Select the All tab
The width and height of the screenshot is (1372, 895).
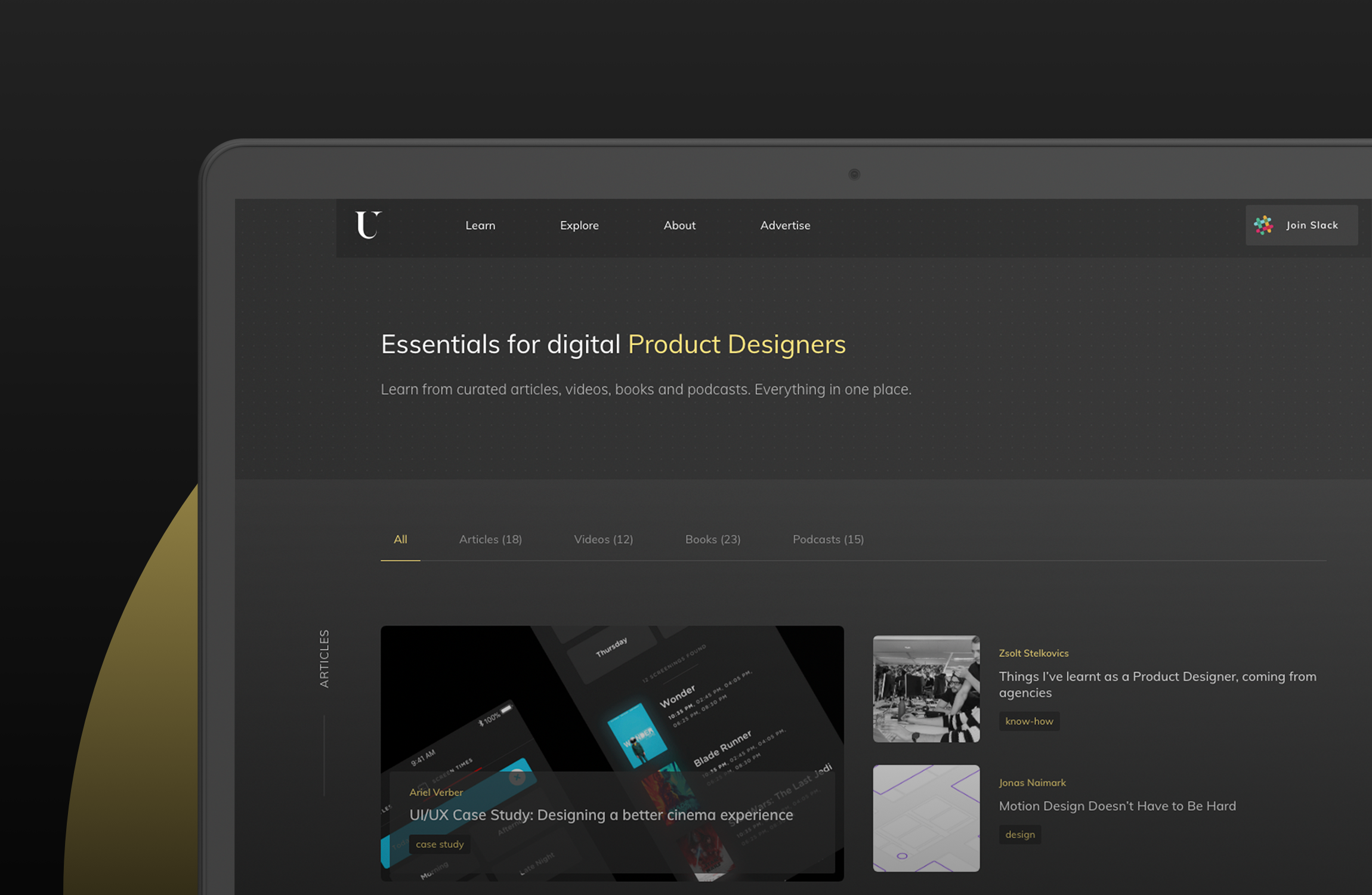[x=400, y=539]
